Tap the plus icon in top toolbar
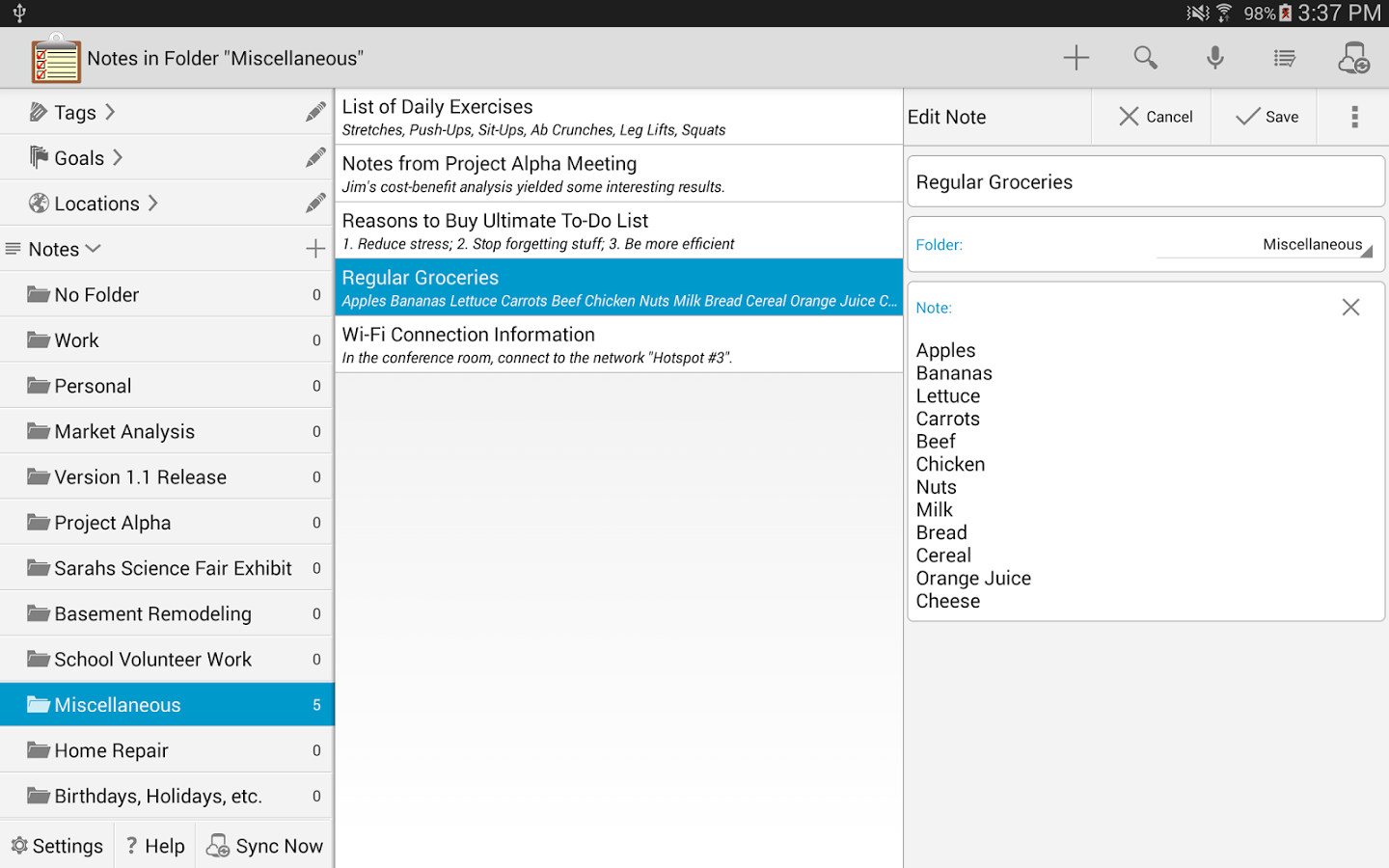Image resolution: width=1389 pixels, height=868 pixels. click(1076, 58)
